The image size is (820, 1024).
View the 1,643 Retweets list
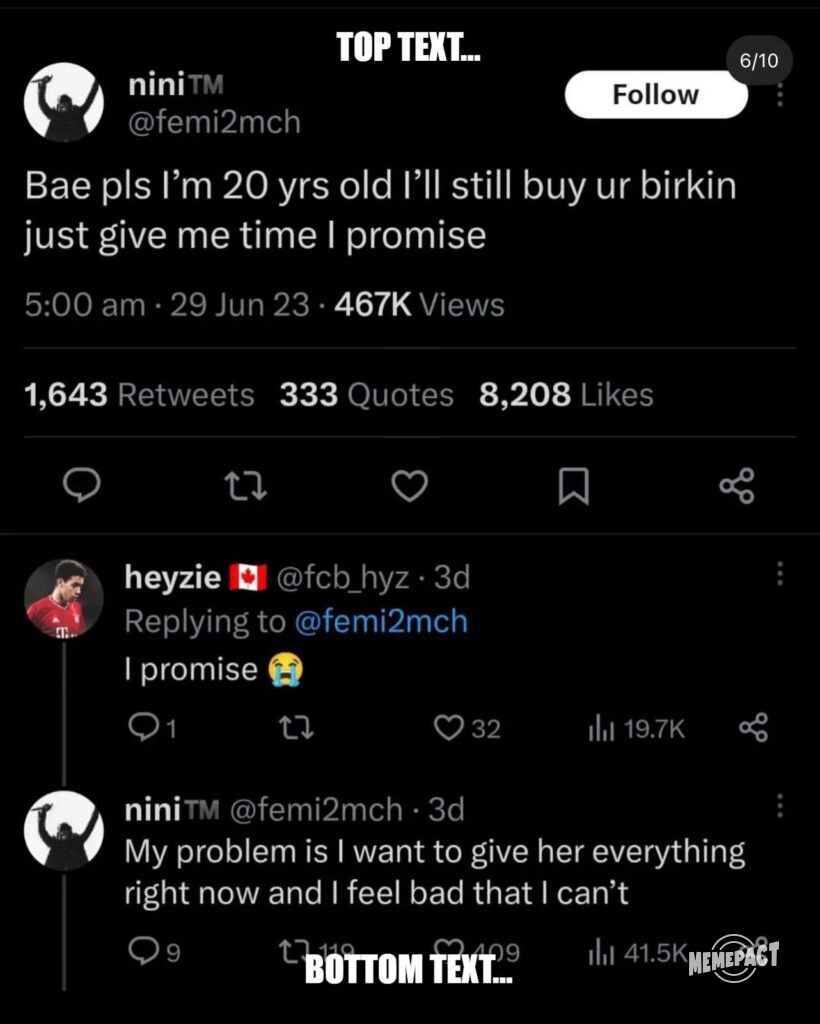138,395
